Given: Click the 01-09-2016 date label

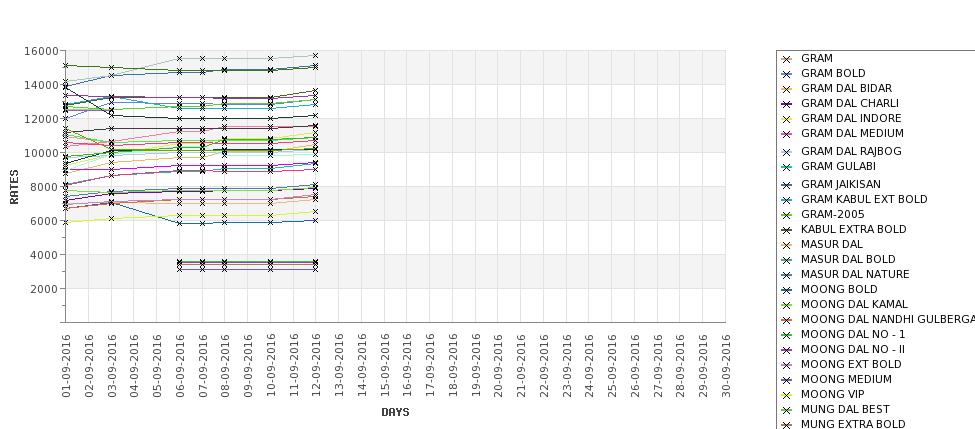Looking at the screenshot, I should click(x=66, y=366).
